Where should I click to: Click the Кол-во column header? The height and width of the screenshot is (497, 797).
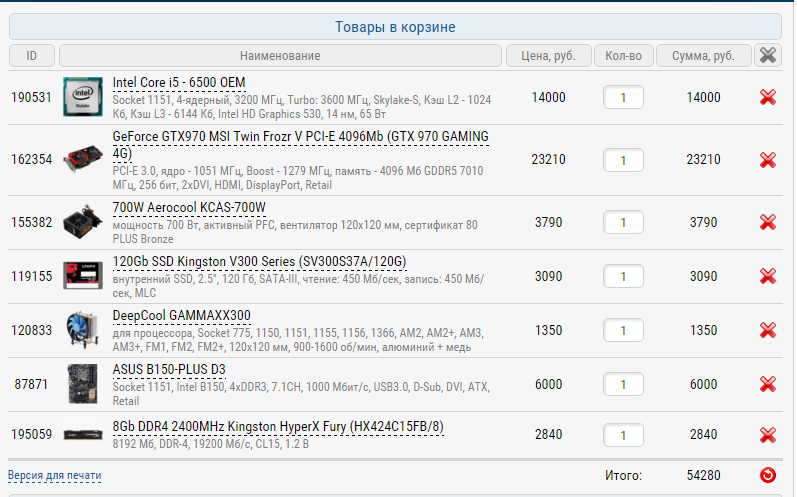coord(624,55)
